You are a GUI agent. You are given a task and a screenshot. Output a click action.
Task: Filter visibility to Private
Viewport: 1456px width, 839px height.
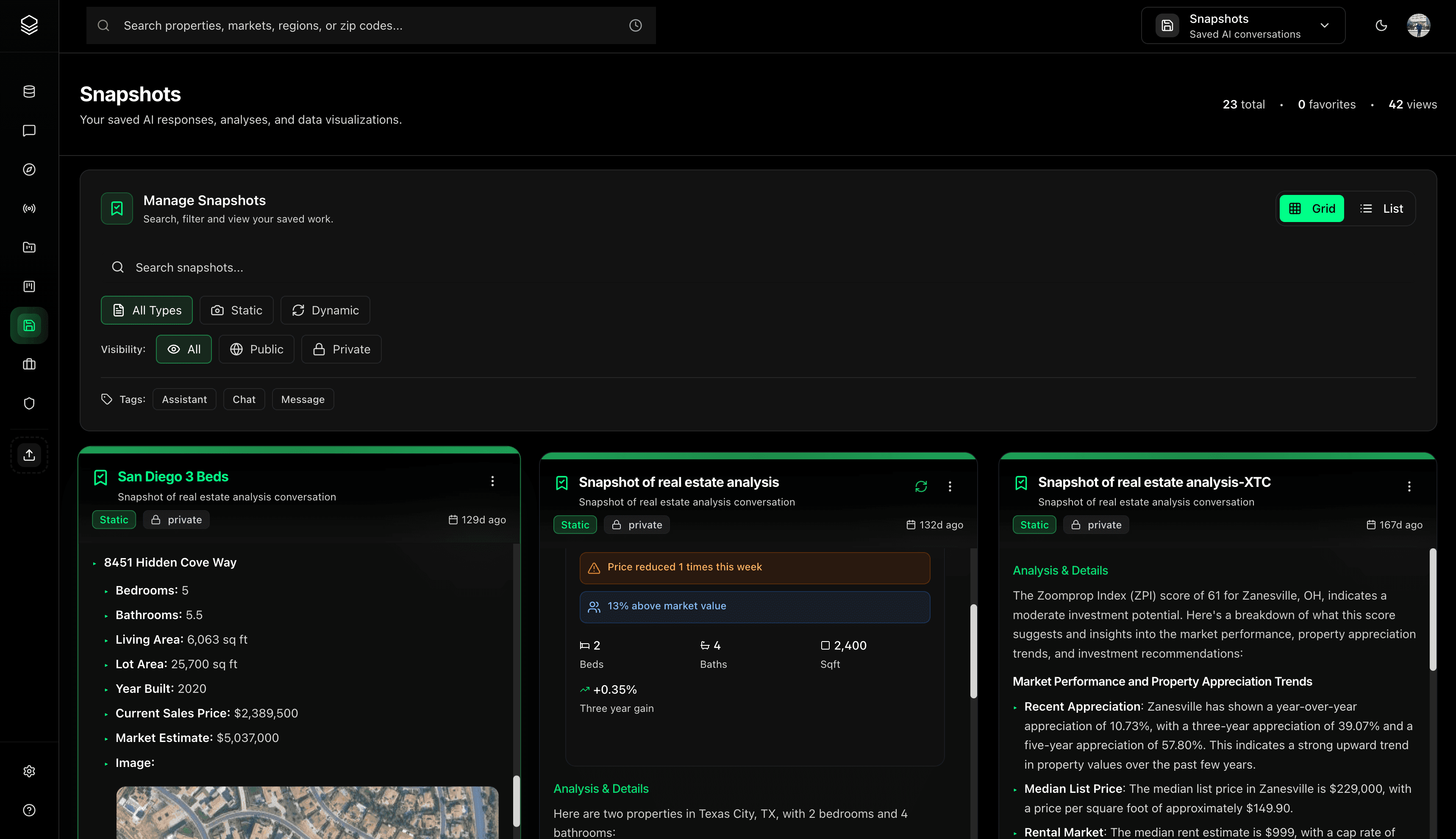coord(341,349)
